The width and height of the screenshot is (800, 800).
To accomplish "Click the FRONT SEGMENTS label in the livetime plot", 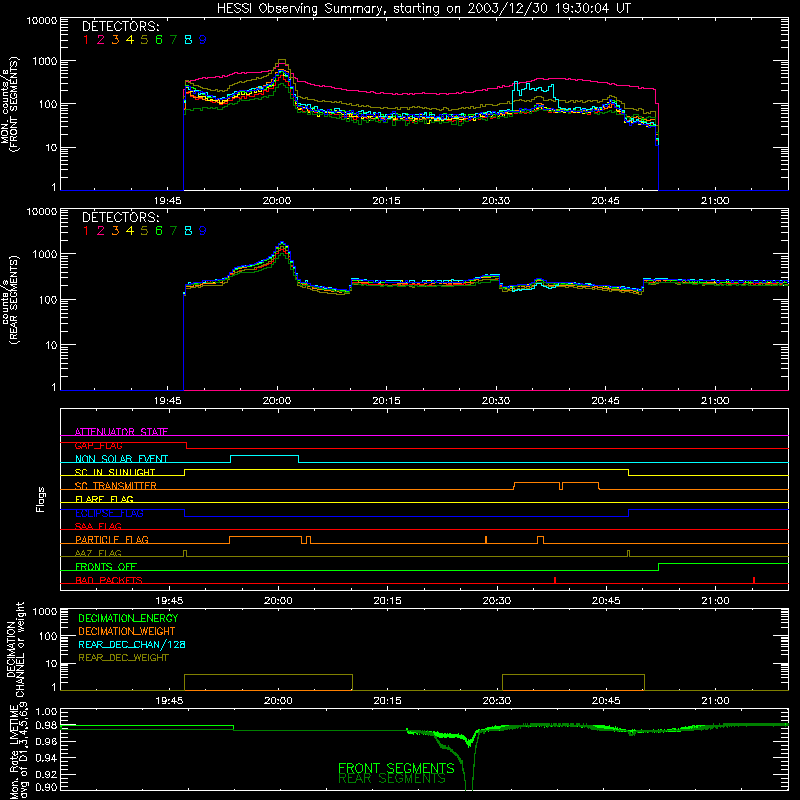I will (396, 768).
